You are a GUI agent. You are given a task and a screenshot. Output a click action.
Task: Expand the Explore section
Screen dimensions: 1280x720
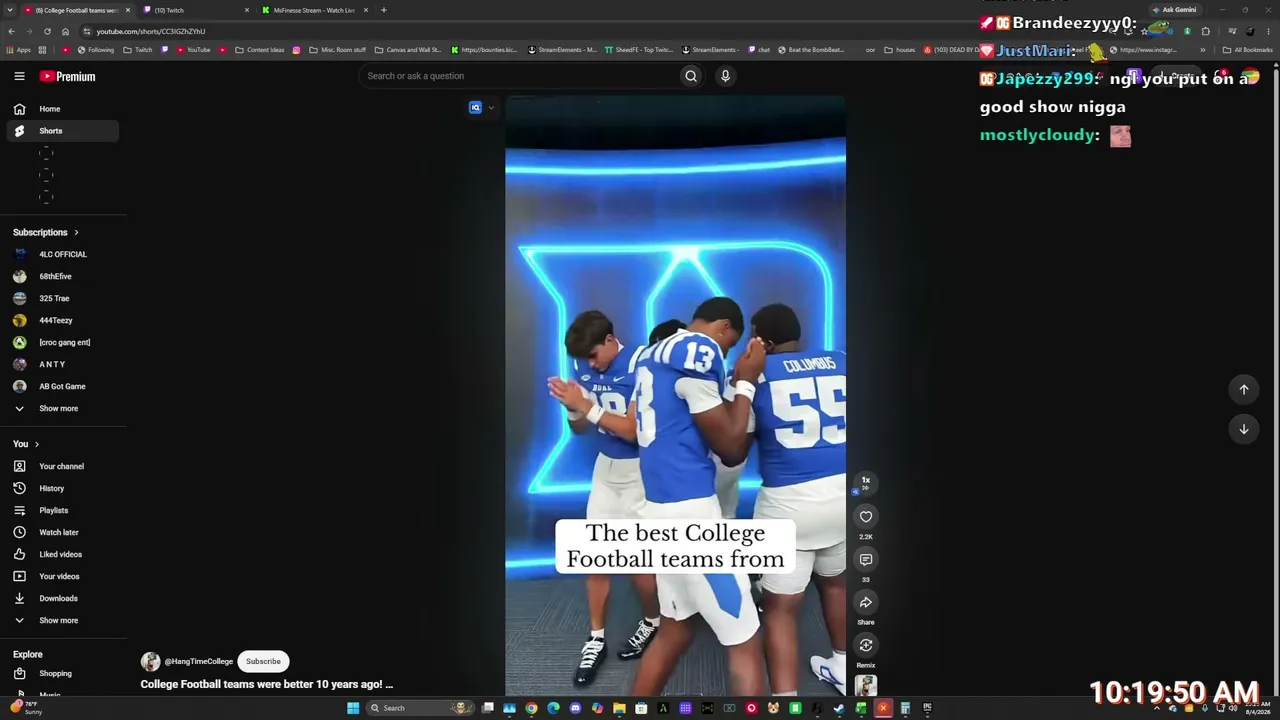coord(28,654)
